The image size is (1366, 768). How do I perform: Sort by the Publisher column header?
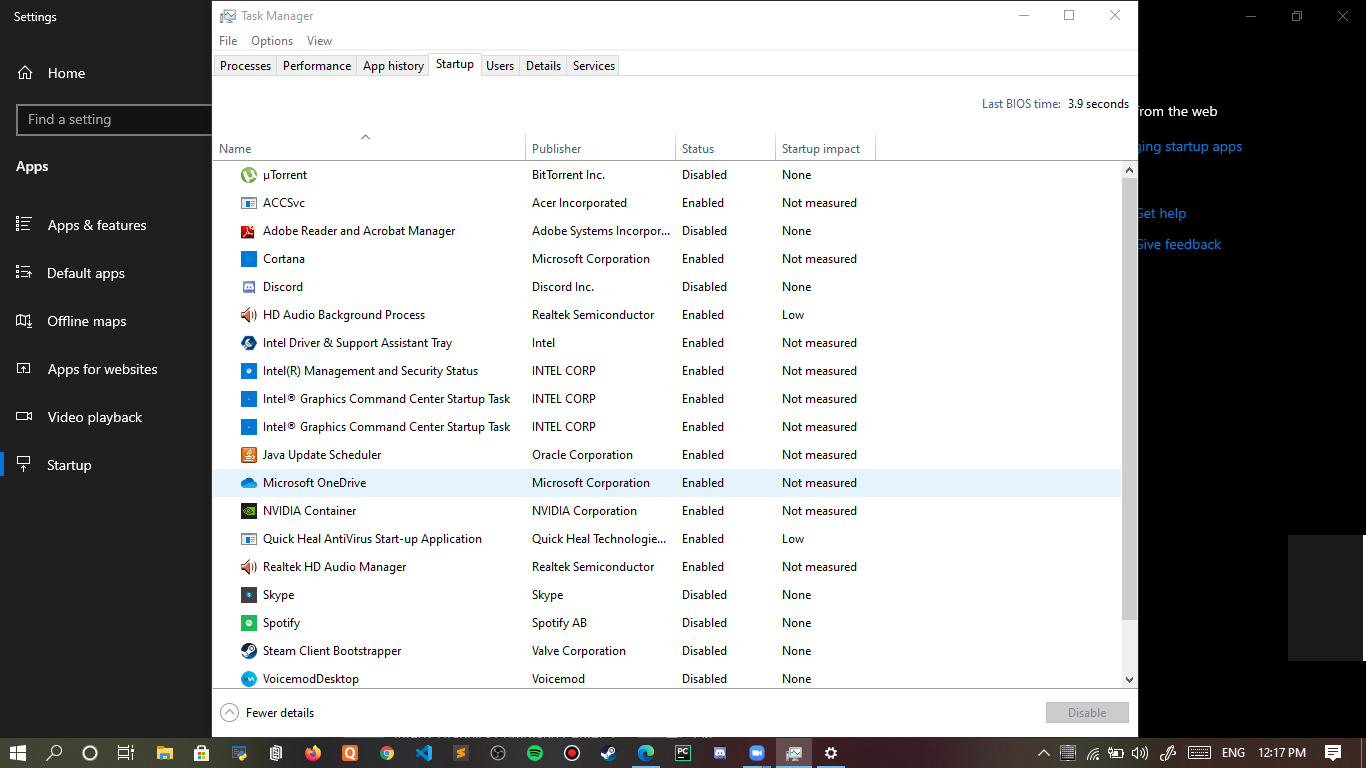[x=600, y=149]
